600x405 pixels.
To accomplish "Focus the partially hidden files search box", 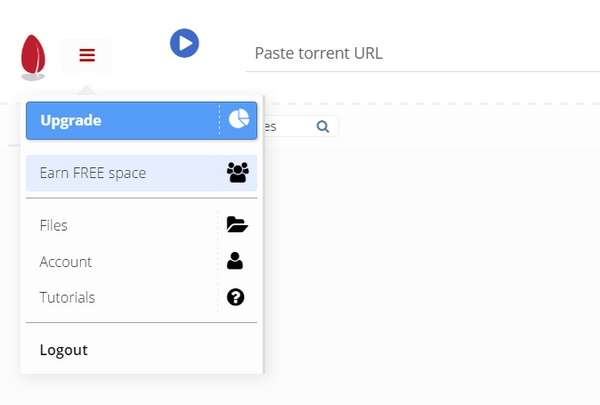I will click(x=300, y=126).
